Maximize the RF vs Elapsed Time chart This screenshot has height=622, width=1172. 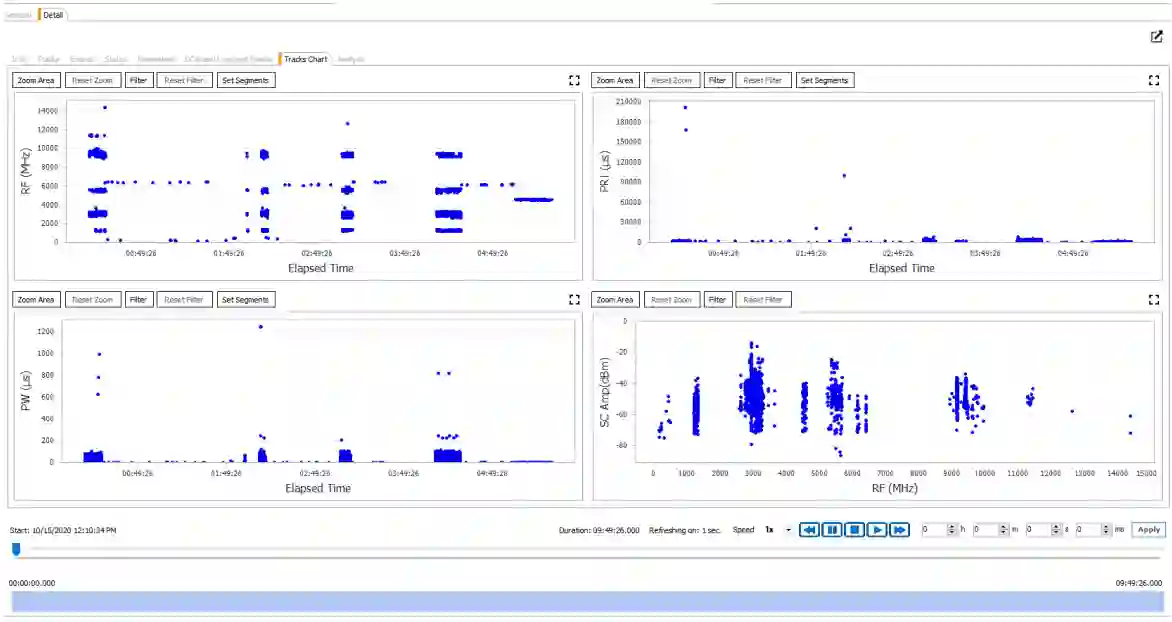click(x=574, y=80)
